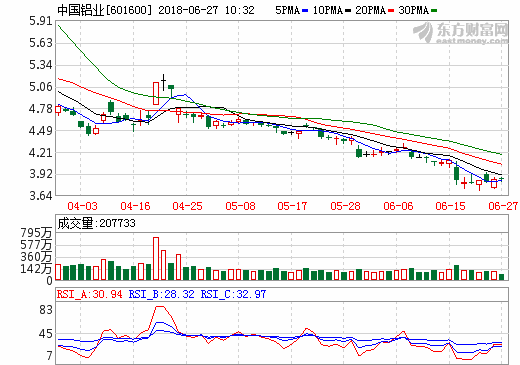Viewport: 520px width, 365px height.
Task: Click the 5PMA blue legend marker
Action: [305, 11]
